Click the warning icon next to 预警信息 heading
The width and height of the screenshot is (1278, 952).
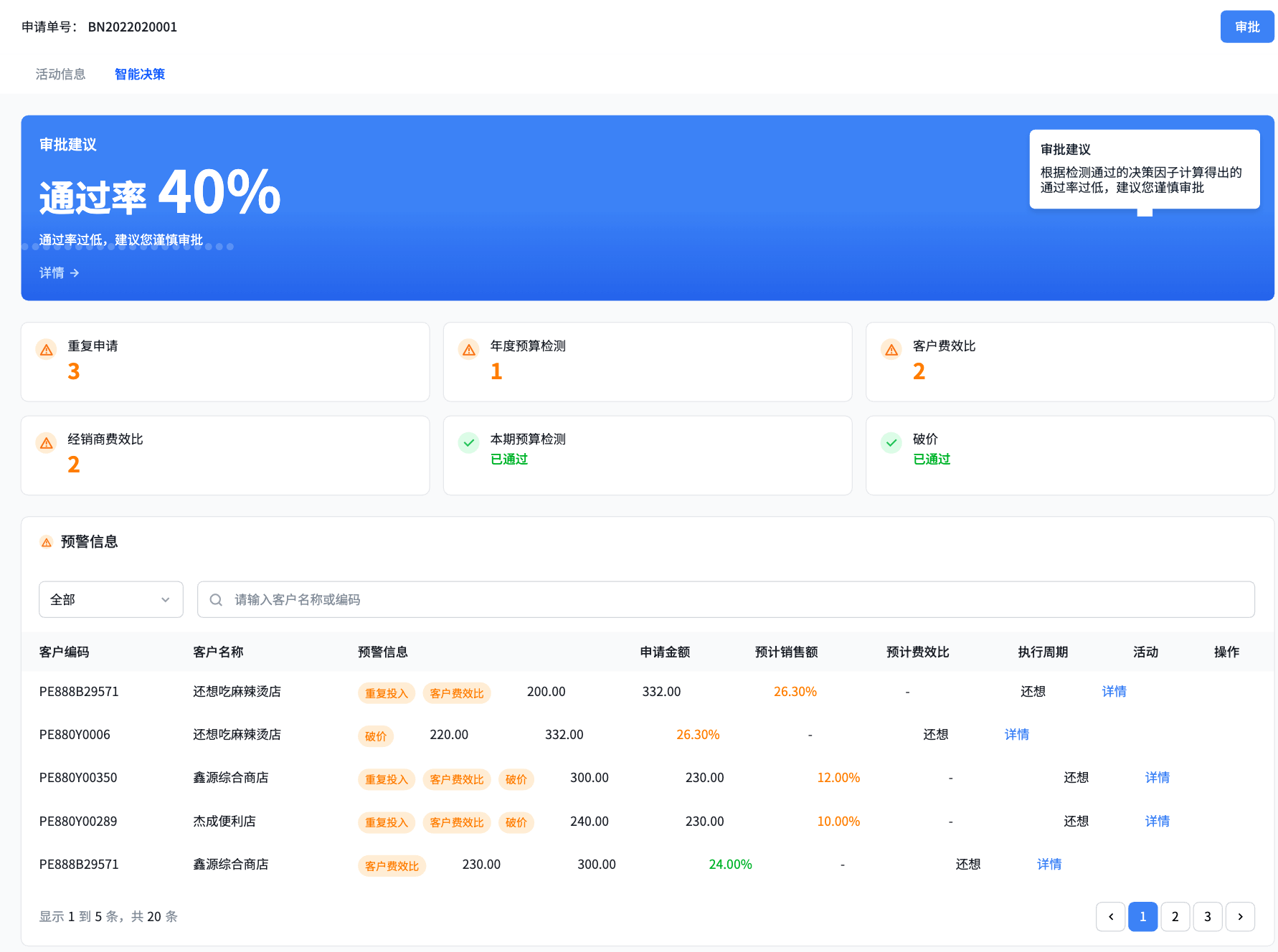pyautogui.click(x=47, y=543)
